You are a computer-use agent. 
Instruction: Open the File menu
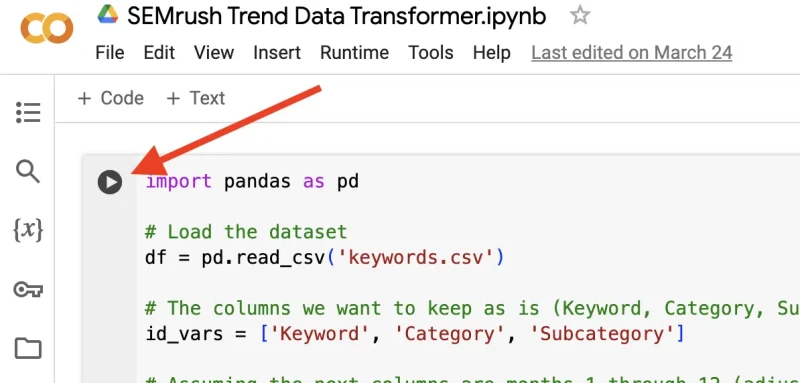[x=110, y=53]
